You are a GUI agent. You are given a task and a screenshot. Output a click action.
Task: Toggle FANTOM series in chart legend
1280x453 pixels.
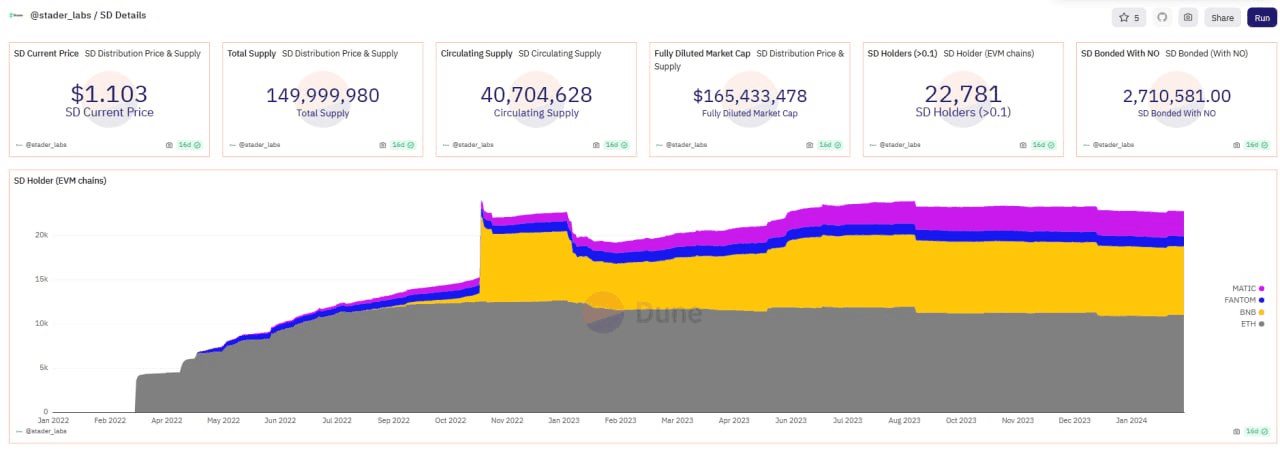tap(1244, 300)
